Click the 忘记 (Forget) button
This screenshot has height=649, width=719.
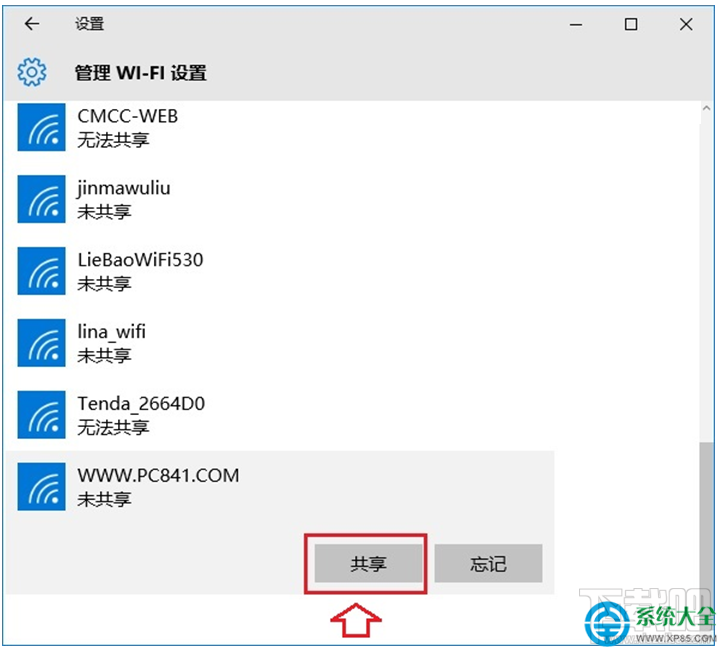pos(488,563)
